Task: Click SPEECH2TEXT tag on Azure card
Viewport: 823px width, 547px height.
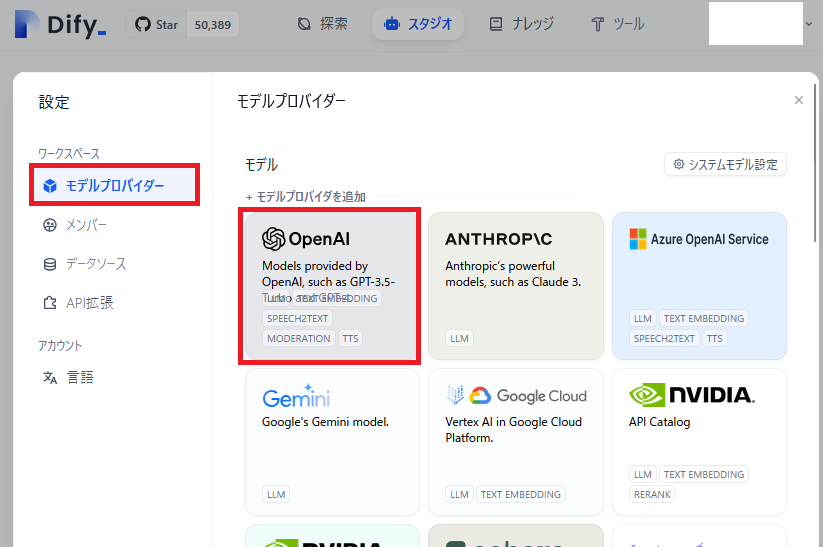Action: [x=664, y=339]
